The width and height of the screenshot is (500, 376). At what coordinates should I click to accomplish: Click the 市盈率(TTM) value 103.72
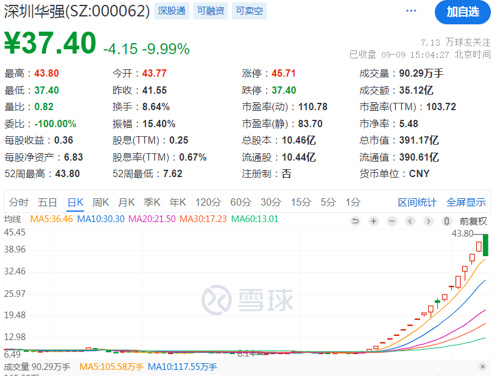coord(441,107)
